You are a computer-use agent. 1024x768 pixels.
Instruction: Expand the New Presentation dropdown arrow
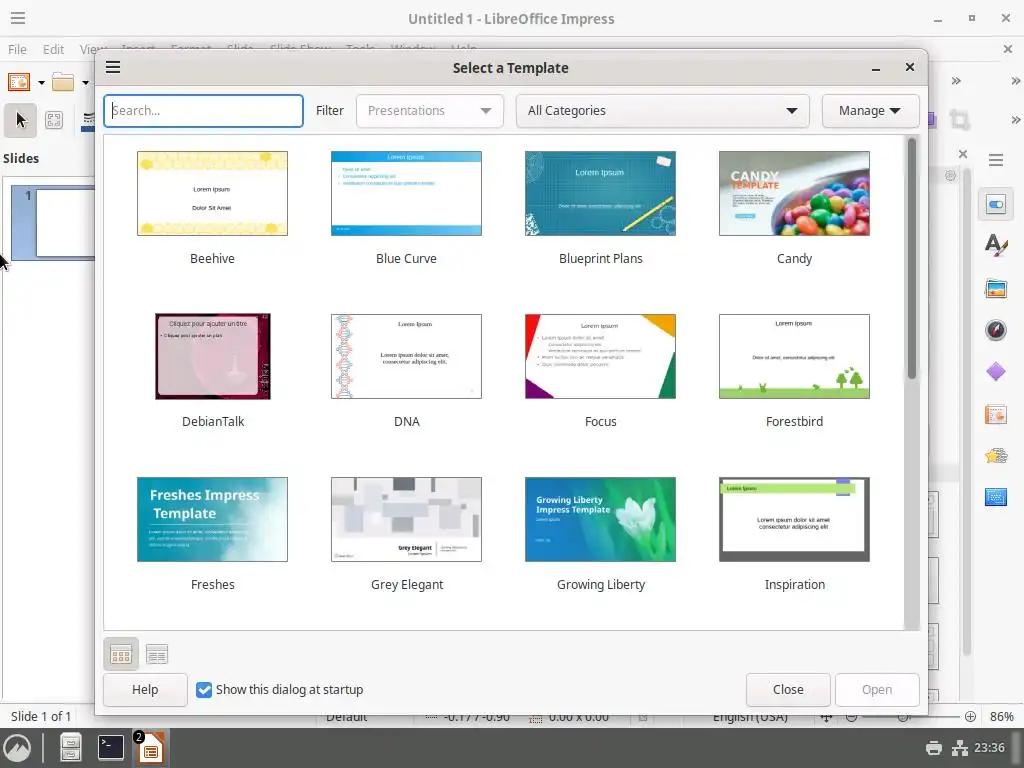[x=41, y=83]
